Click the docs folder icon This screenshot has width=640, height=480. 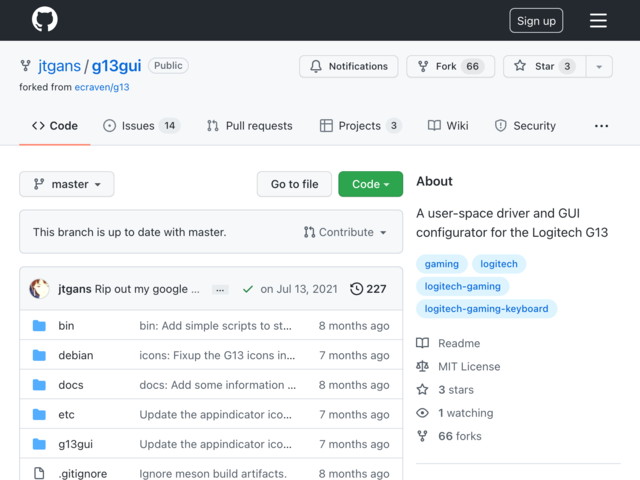point(39,385)
